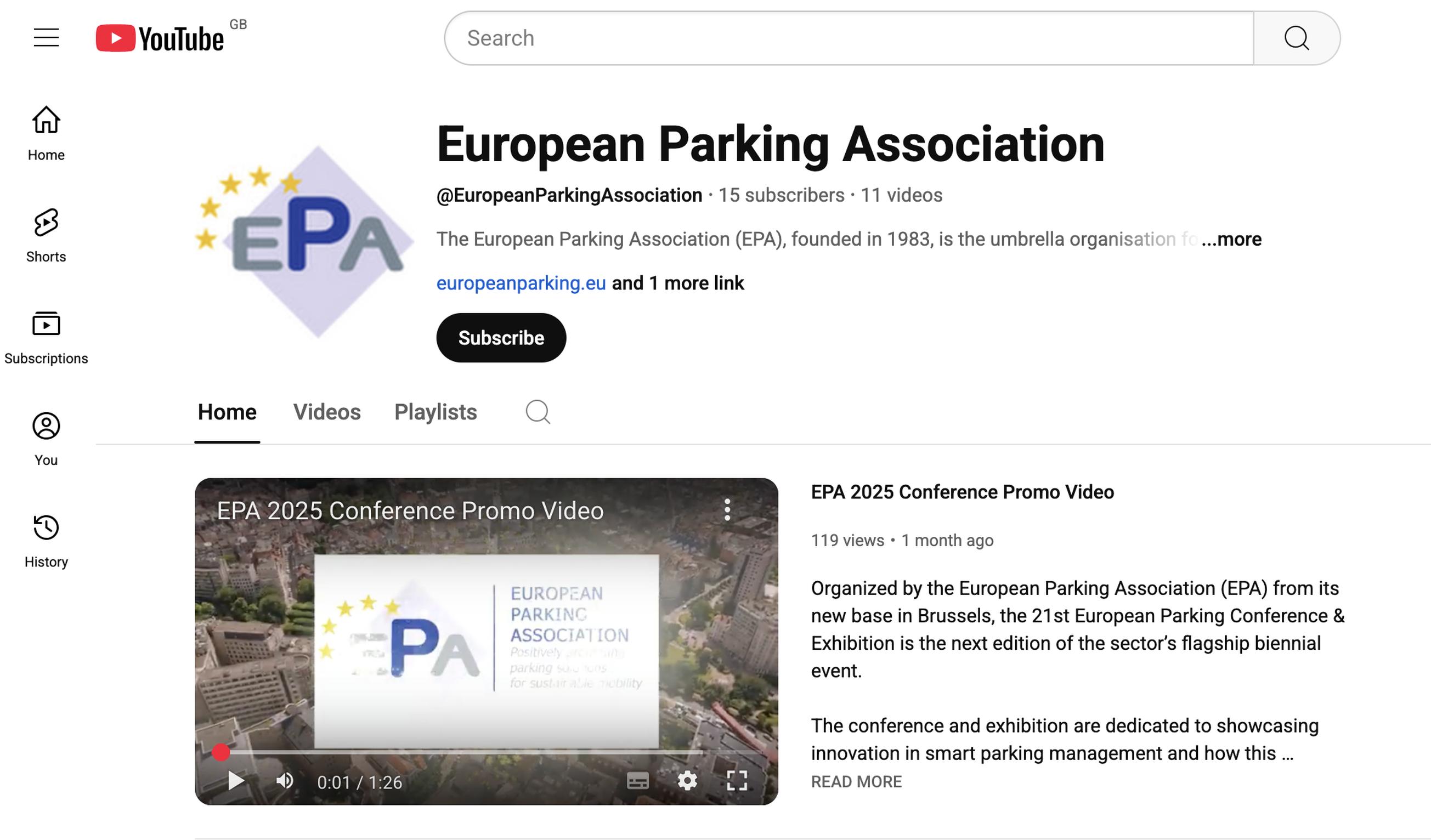
Task: Expand channel description with ...more
Action: 1231,239
